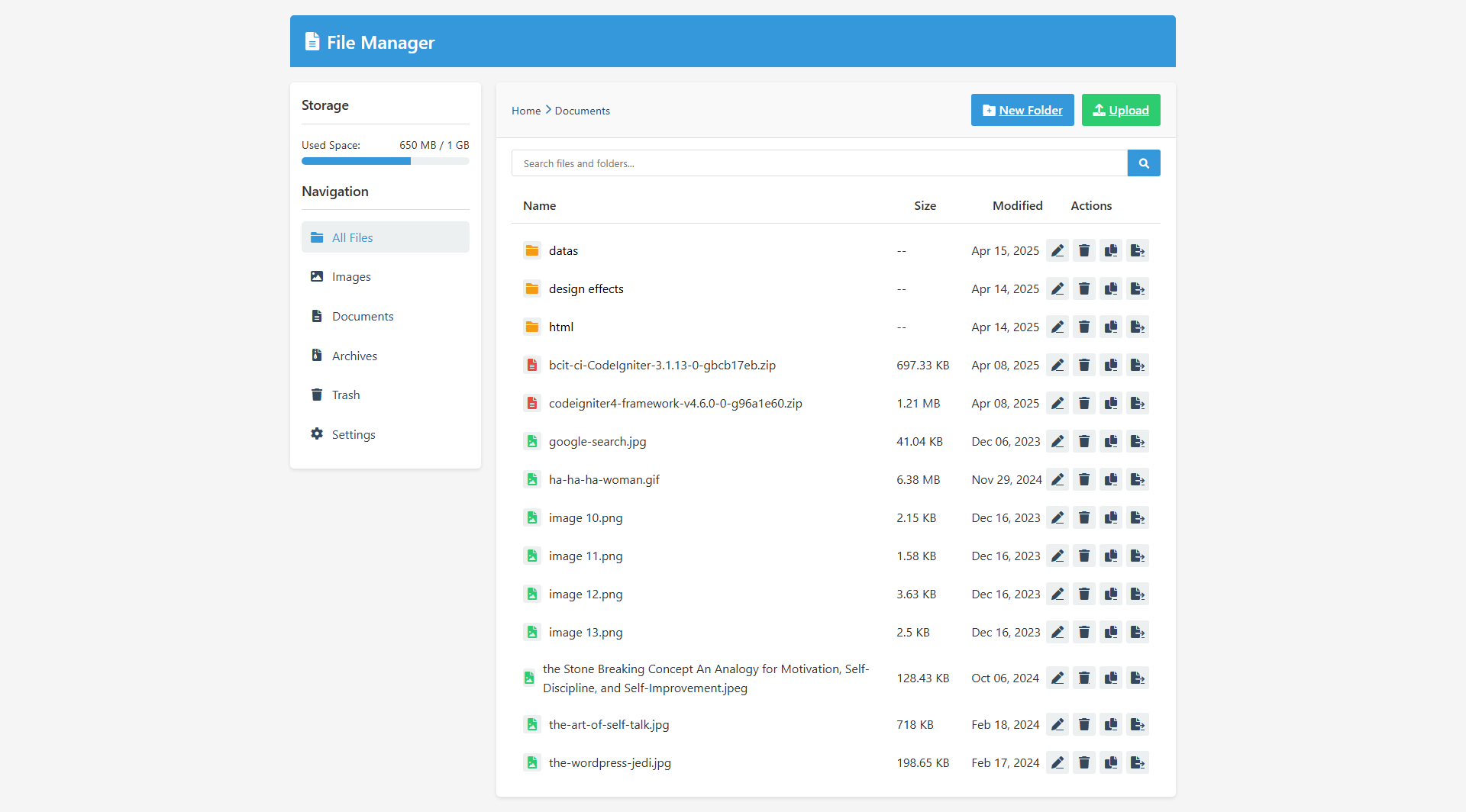Click copy icon for the-wordpress-jedi.jpg
Image resolution: width=1466 pixels, height=812 pixels.
tap(1111, 762)
